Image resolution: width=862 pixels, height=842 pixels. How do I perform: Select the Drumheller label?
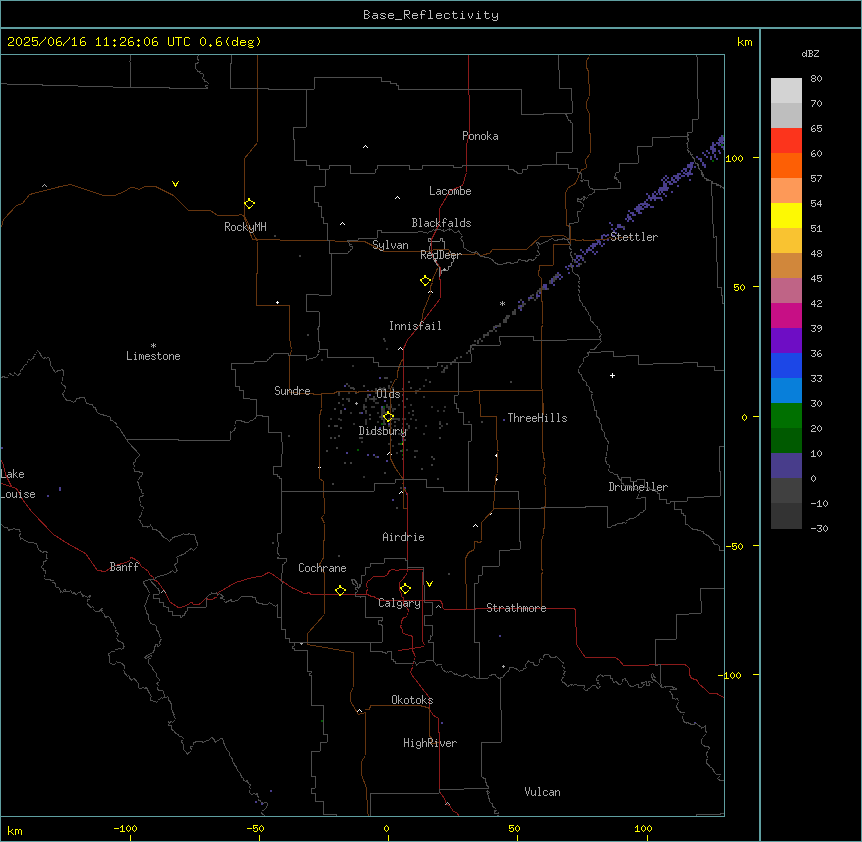638,487
